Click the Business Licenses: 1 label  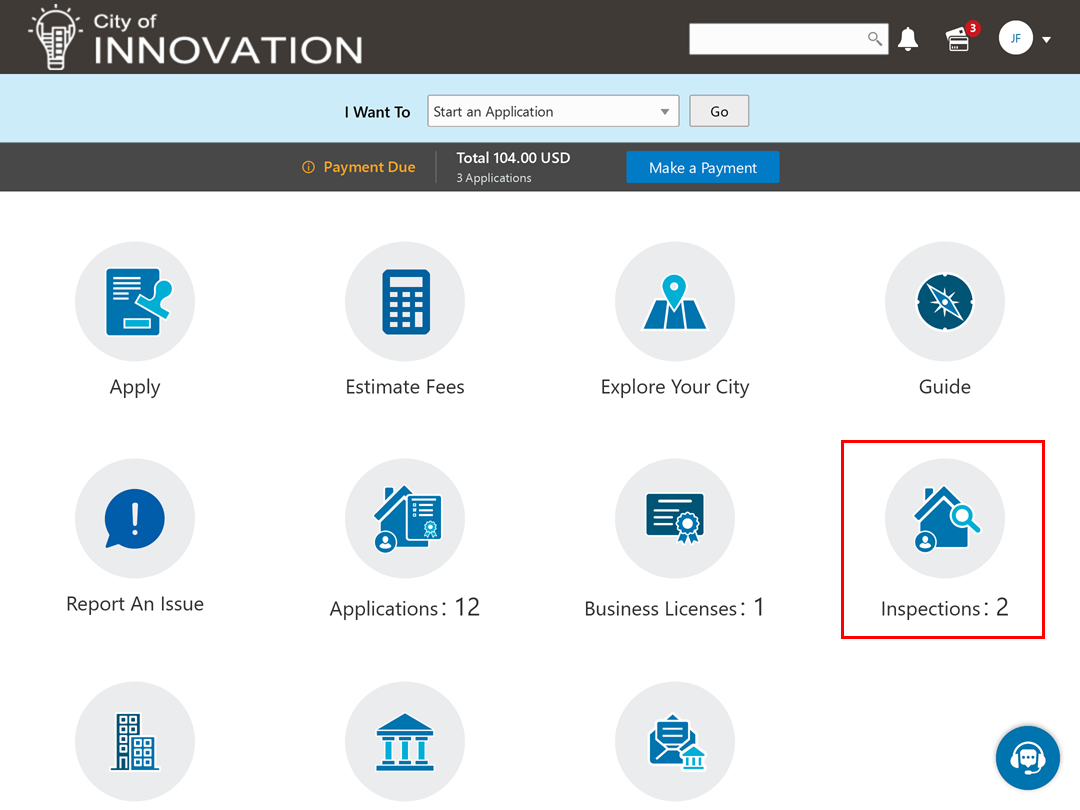coord(675,608)
